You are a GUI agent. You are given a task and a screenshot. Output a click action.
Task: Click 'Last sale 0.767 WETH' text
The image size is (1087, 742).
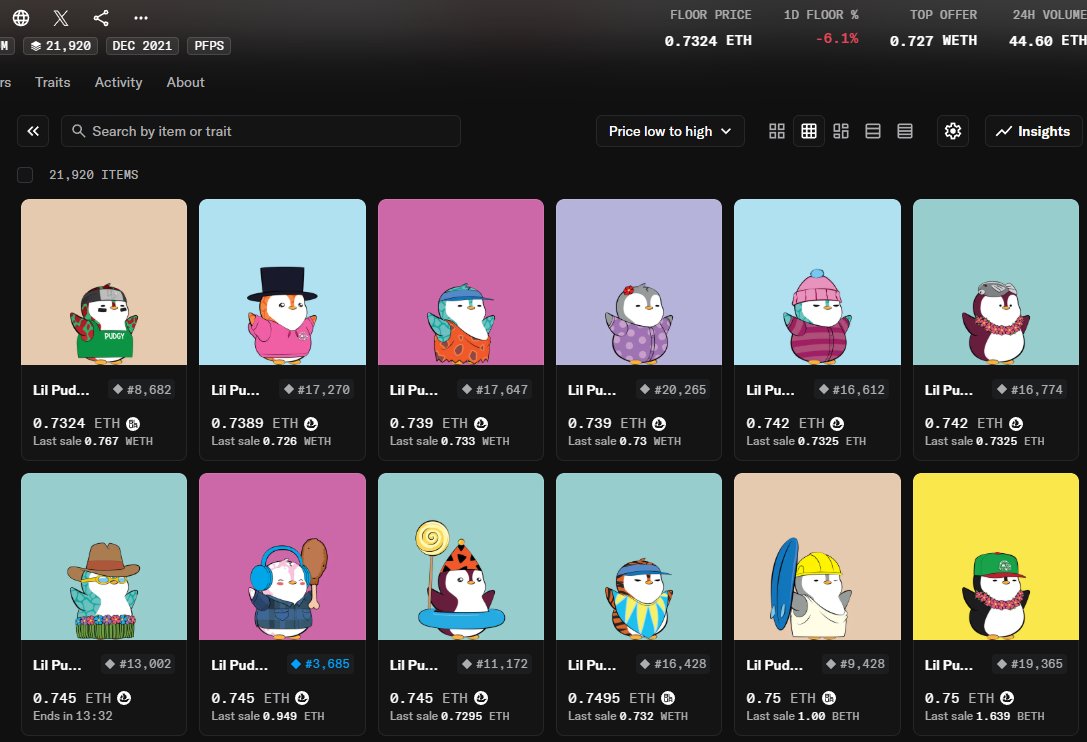coord(93,441)
